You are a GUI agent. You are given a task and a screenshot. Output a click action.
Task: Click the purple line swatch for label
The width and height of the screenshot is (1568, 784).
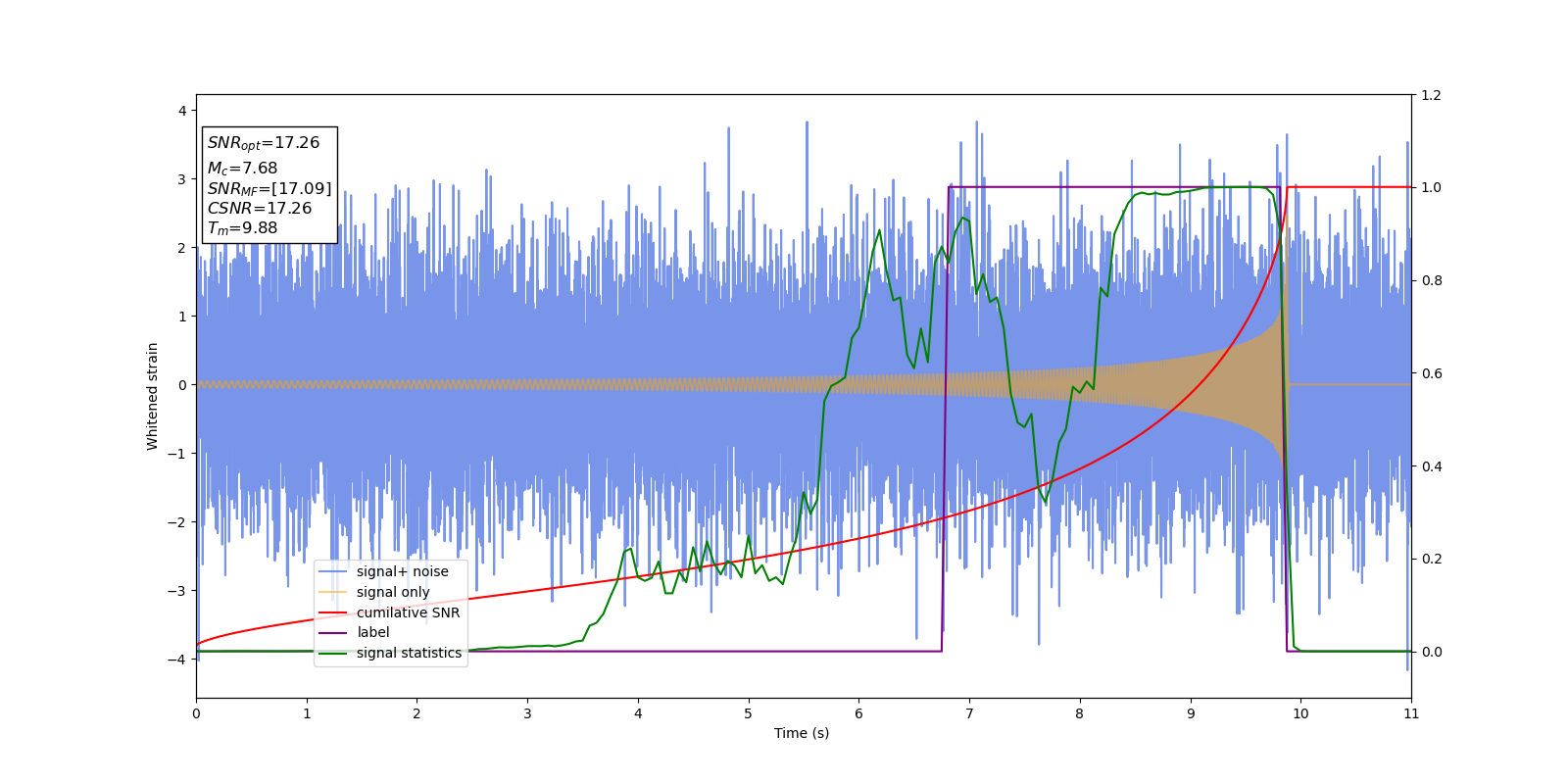334,632
